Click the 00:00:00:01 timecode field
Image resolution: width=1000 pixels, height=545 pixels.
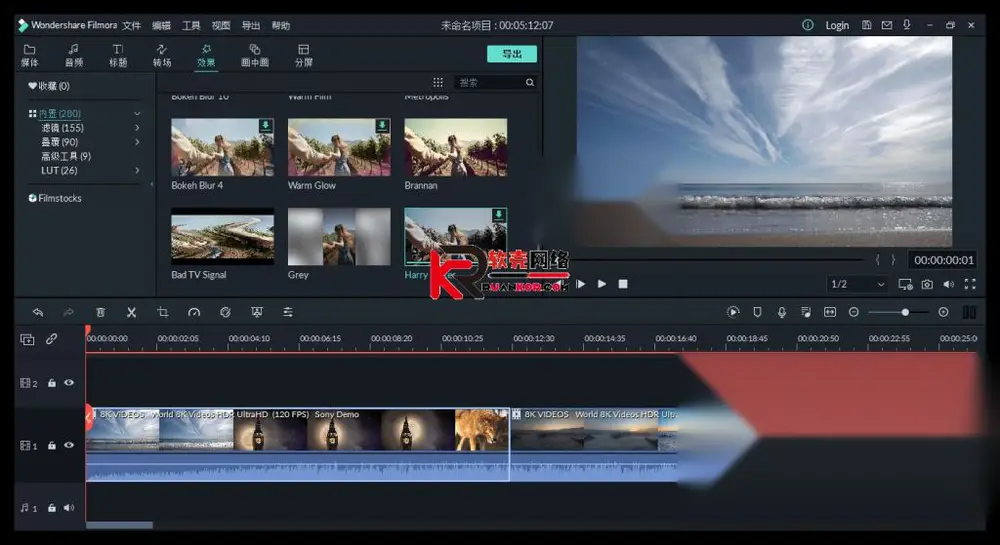pos(943,260)
